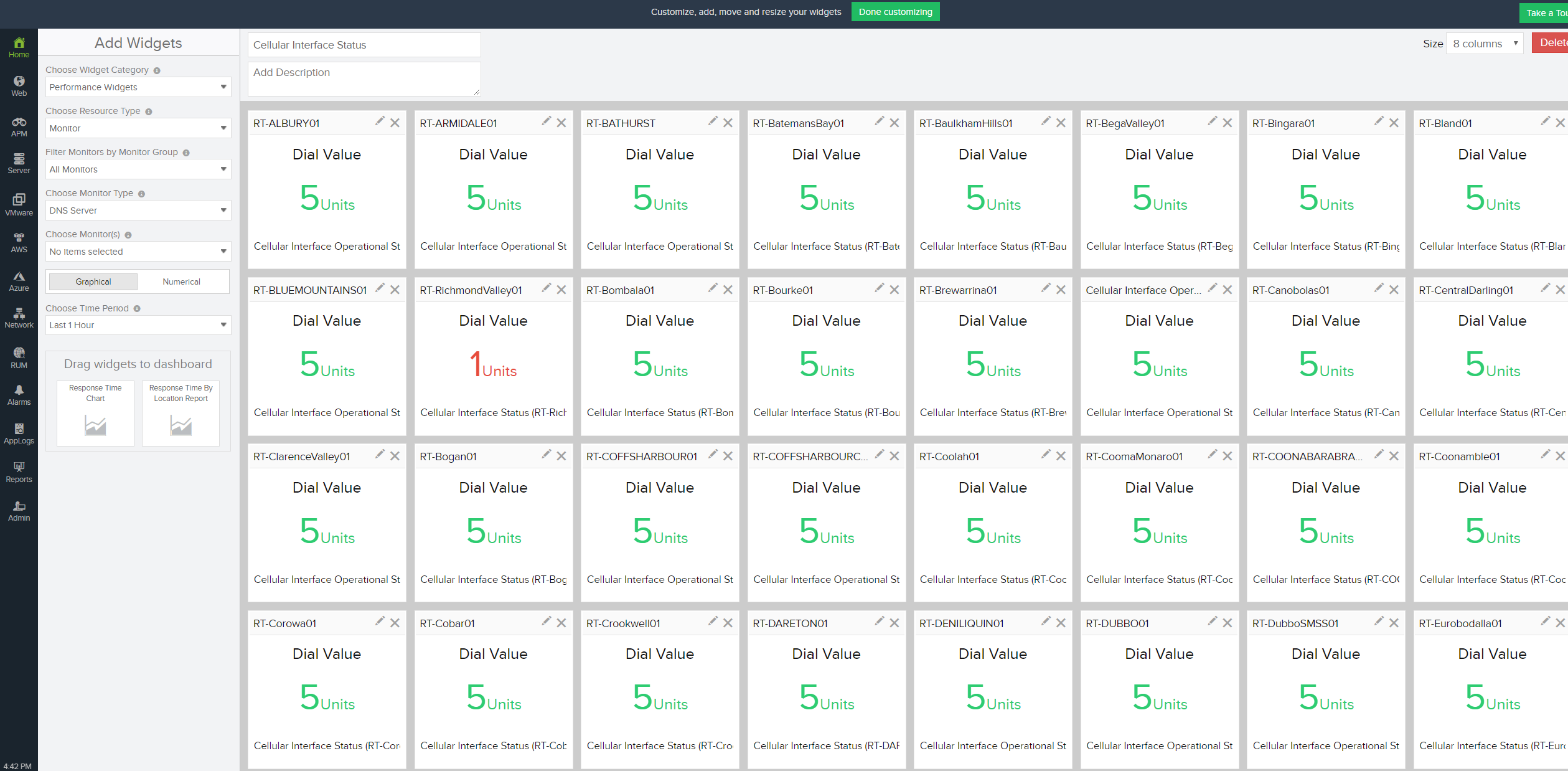
Task: Edit the RT-ALBURY01 widget with pencil icon
Action: [379, 121]
